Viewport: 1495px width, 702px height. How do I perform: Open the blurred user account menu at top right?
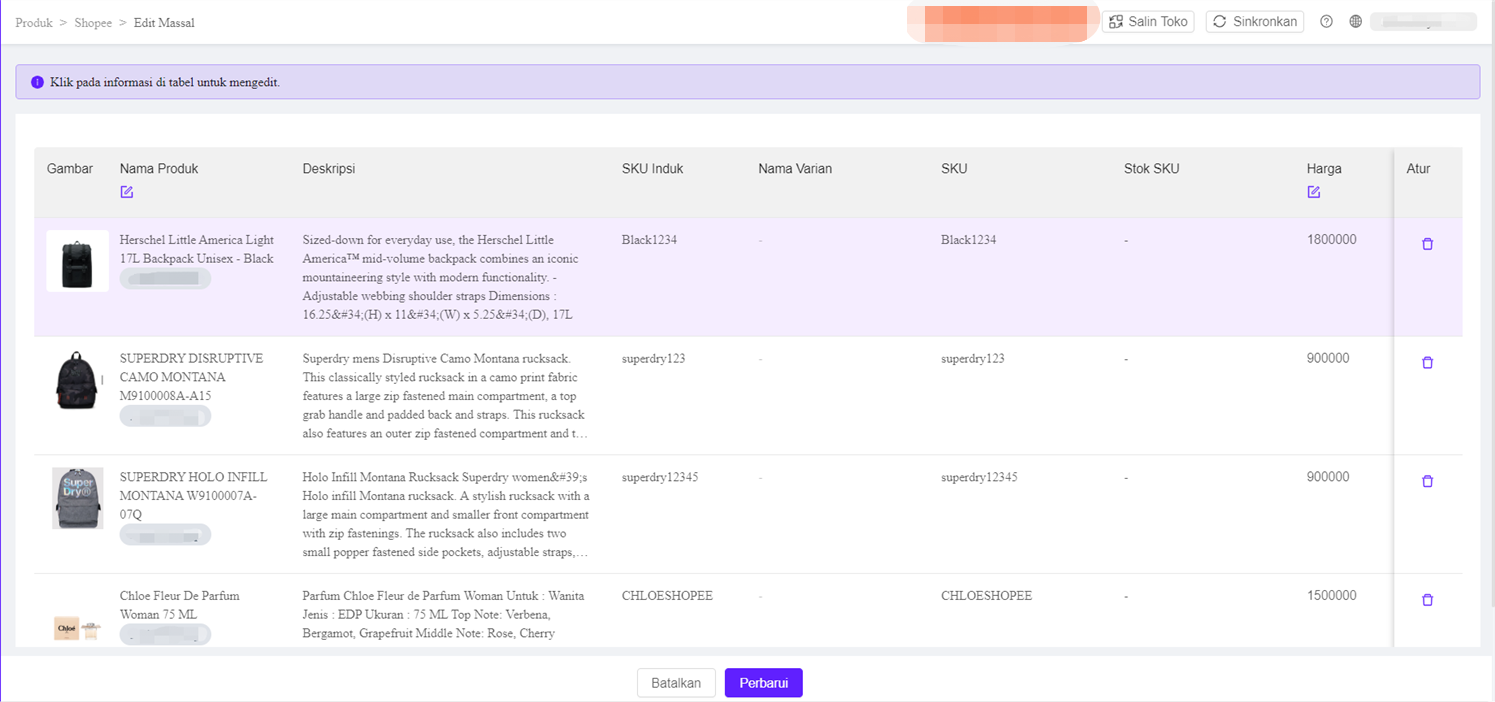(x=1423, y=21)
